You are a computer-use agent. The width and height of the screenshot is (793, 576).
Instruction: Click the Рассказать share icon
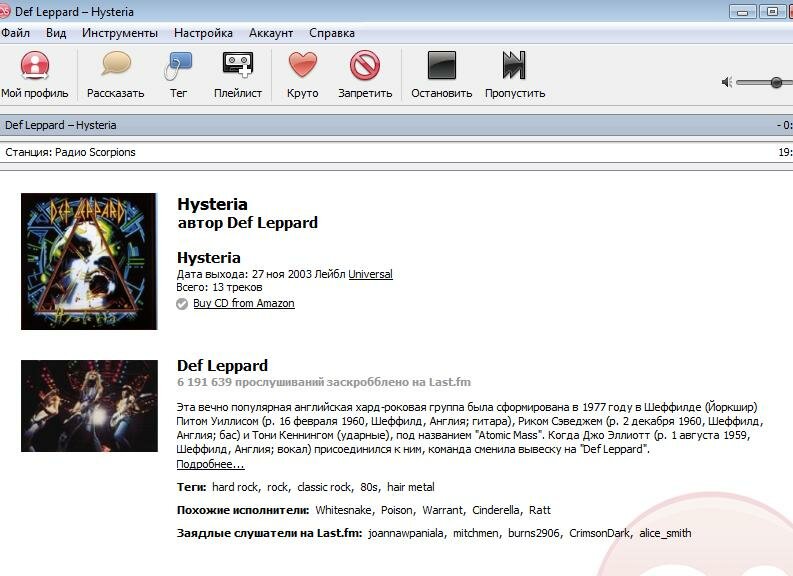coord(116,67)
